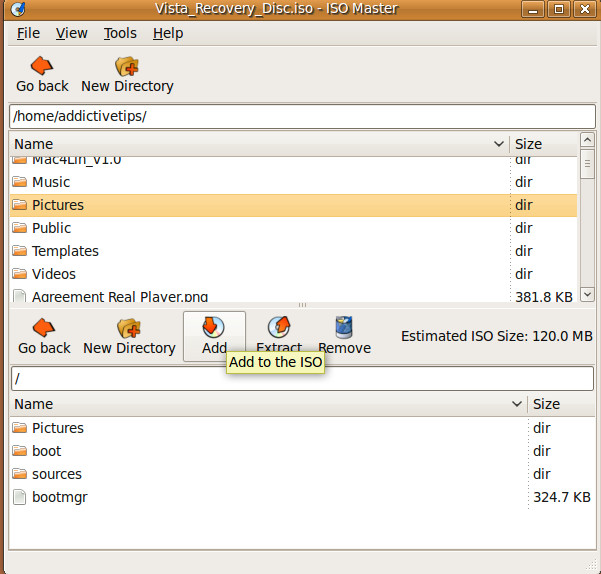The height and width of the screenshot is (574, 601).
Task: Select the Music directory name
Action: coord(51,182)
